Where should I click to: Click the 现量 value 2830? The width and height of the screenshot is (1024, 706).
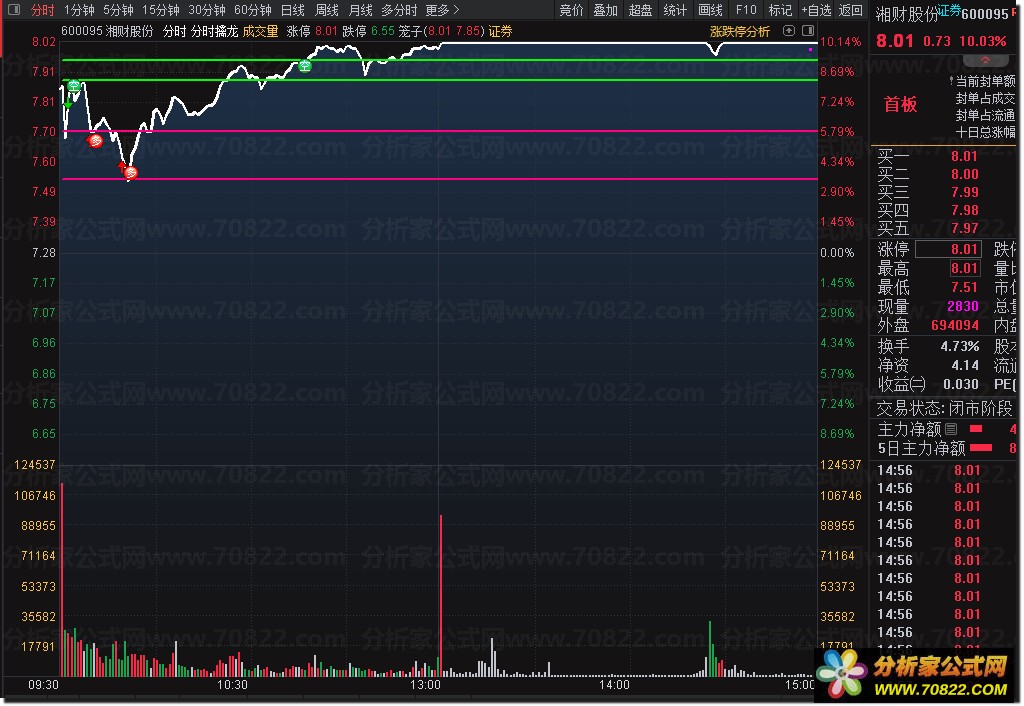click(963, 306)
